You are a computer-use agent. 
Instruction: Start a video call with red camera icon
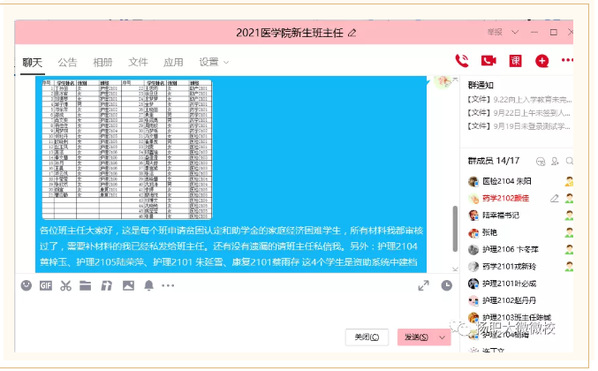[x=488, y=61]
